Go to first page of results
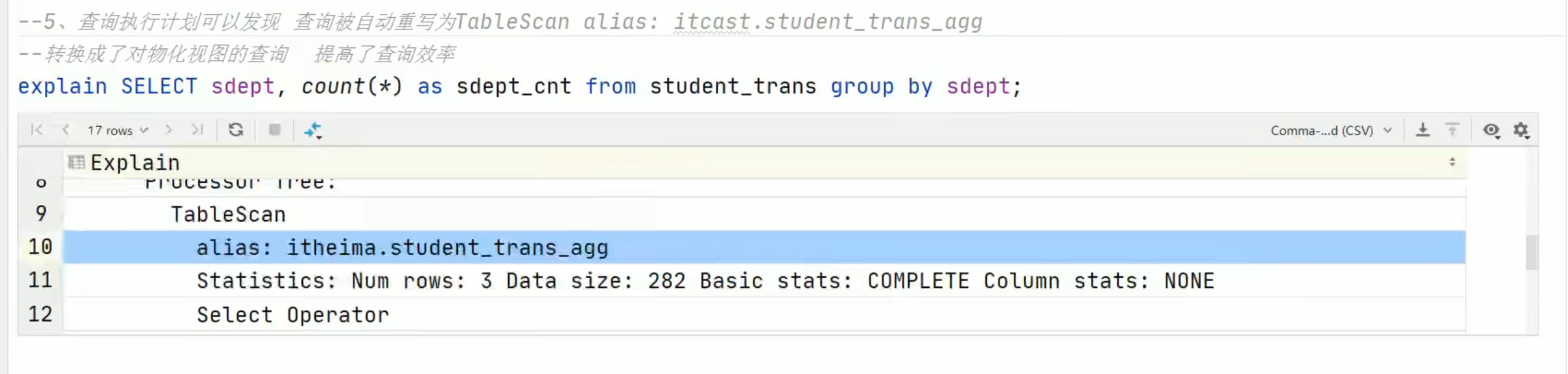 pos(37,130)
